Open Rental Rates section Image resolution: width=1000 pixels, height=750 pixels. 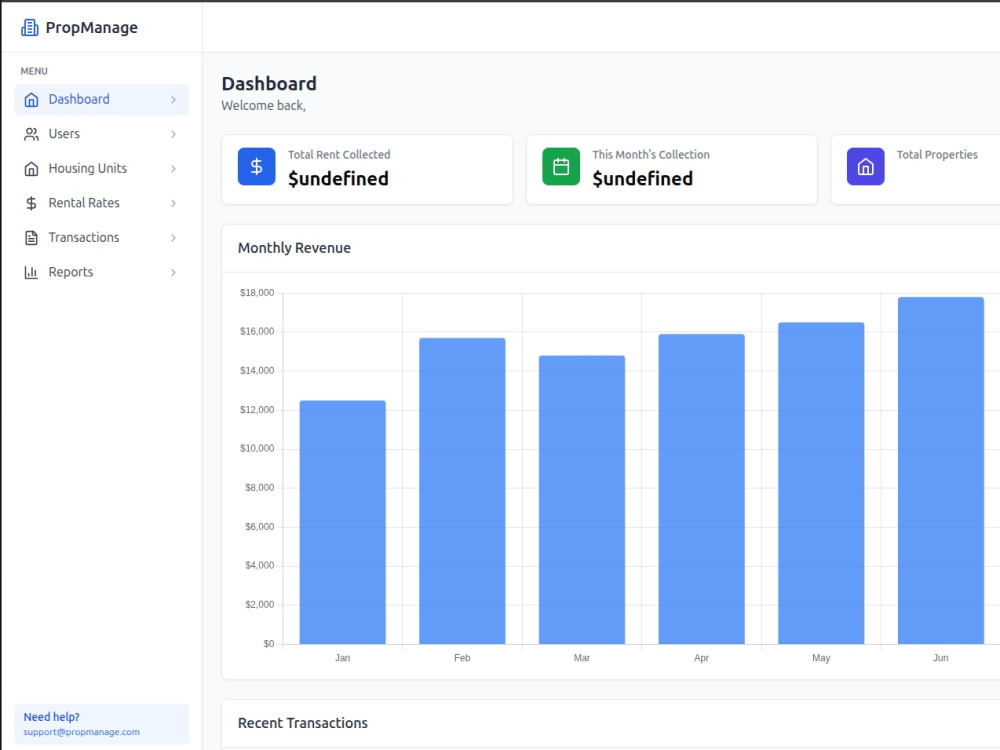pos(101,203)
